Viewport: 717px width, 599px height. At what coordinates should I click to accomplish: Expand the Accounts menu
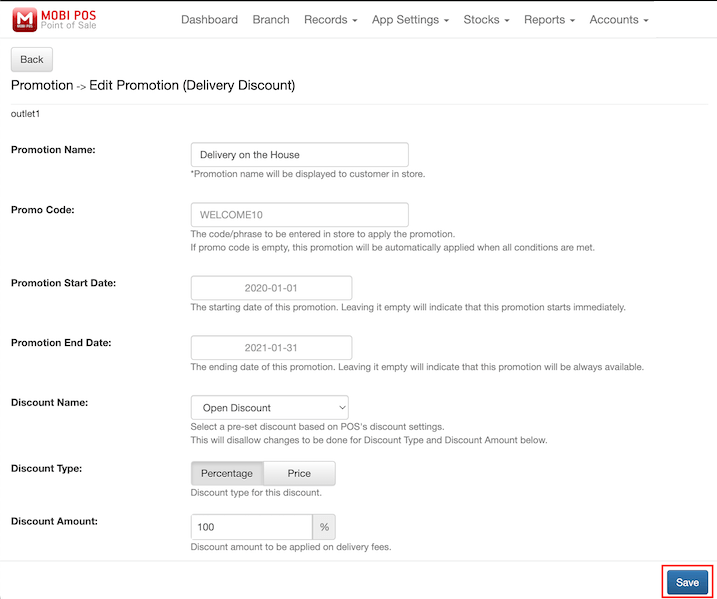click(619, 20)
